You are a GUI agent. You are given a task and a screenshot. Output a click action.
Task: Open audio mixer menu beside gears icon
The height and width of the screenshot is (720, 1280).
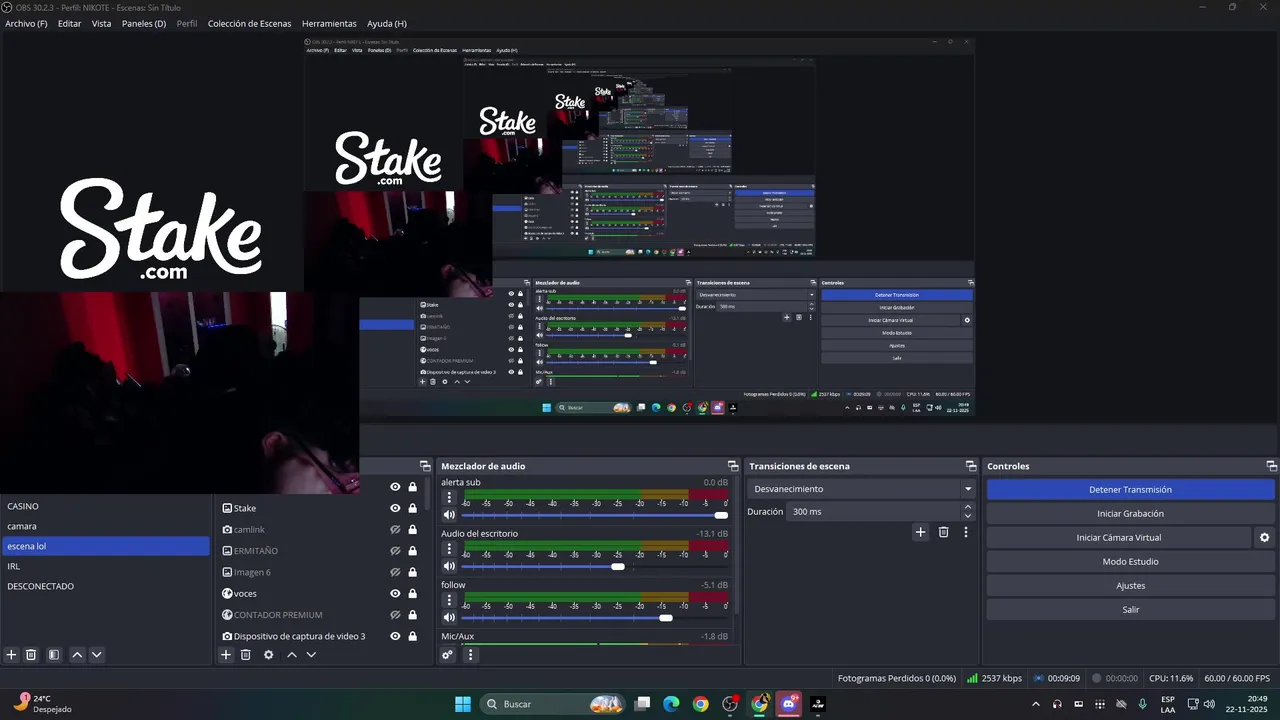(470, 655)
